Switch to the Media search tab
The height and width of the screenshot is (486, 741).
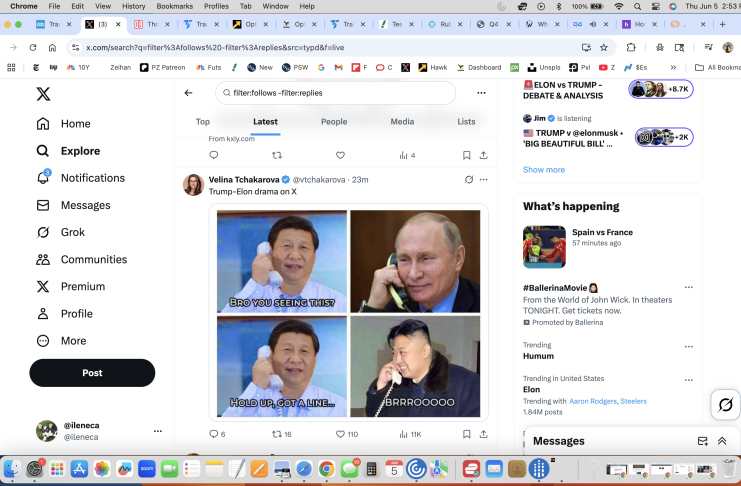[402, 121]
